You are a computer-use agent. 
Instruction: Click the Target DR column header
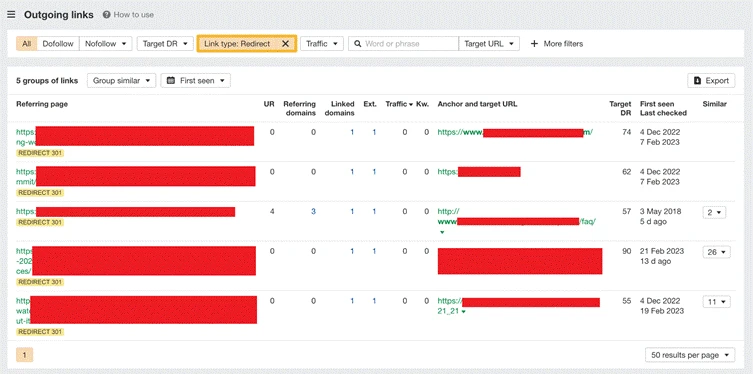(620, 109)
